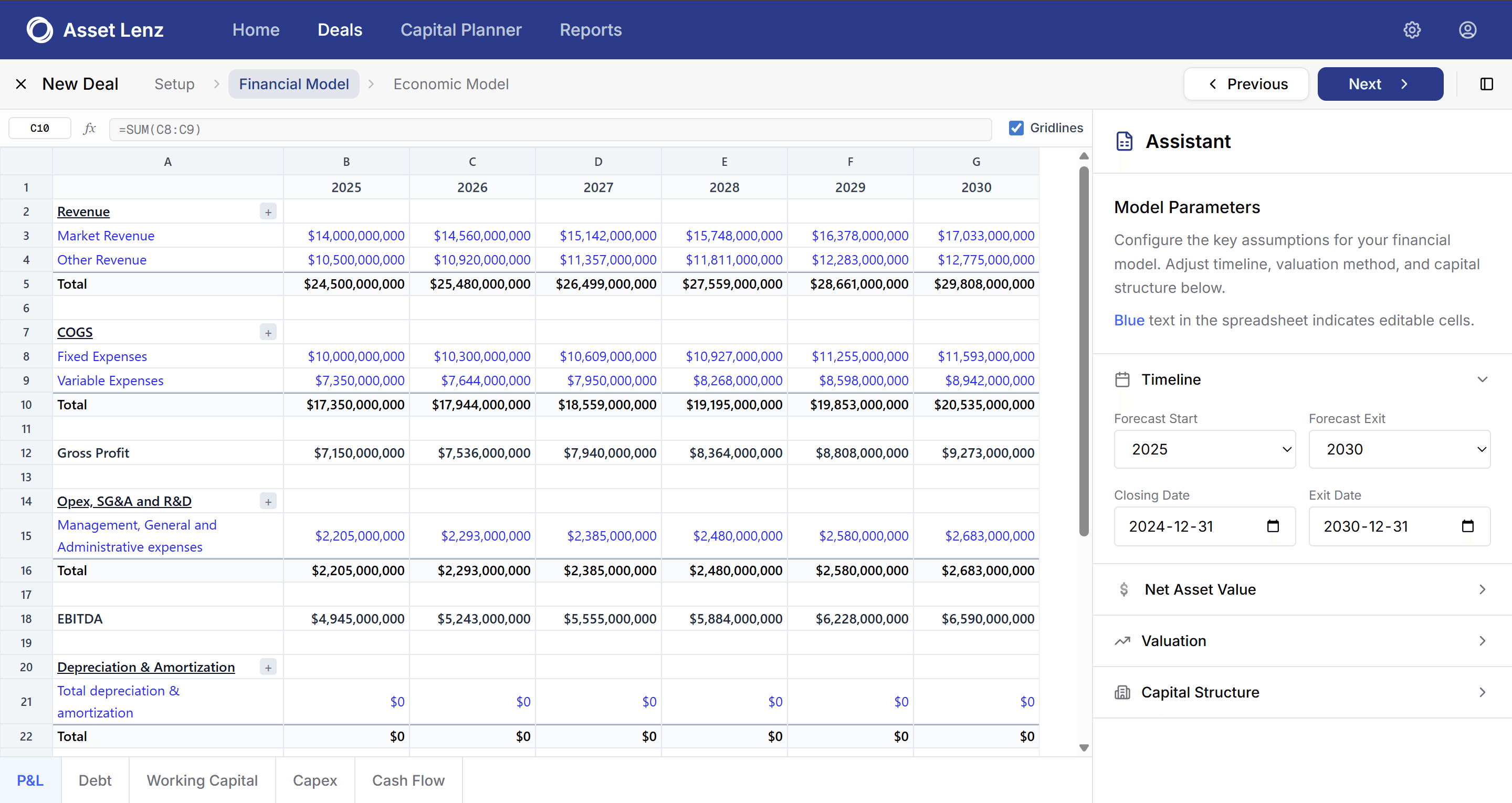1512x803 pixels.
Task: Open the calendar picker for Exit Date
Action: click(1468, 526)
